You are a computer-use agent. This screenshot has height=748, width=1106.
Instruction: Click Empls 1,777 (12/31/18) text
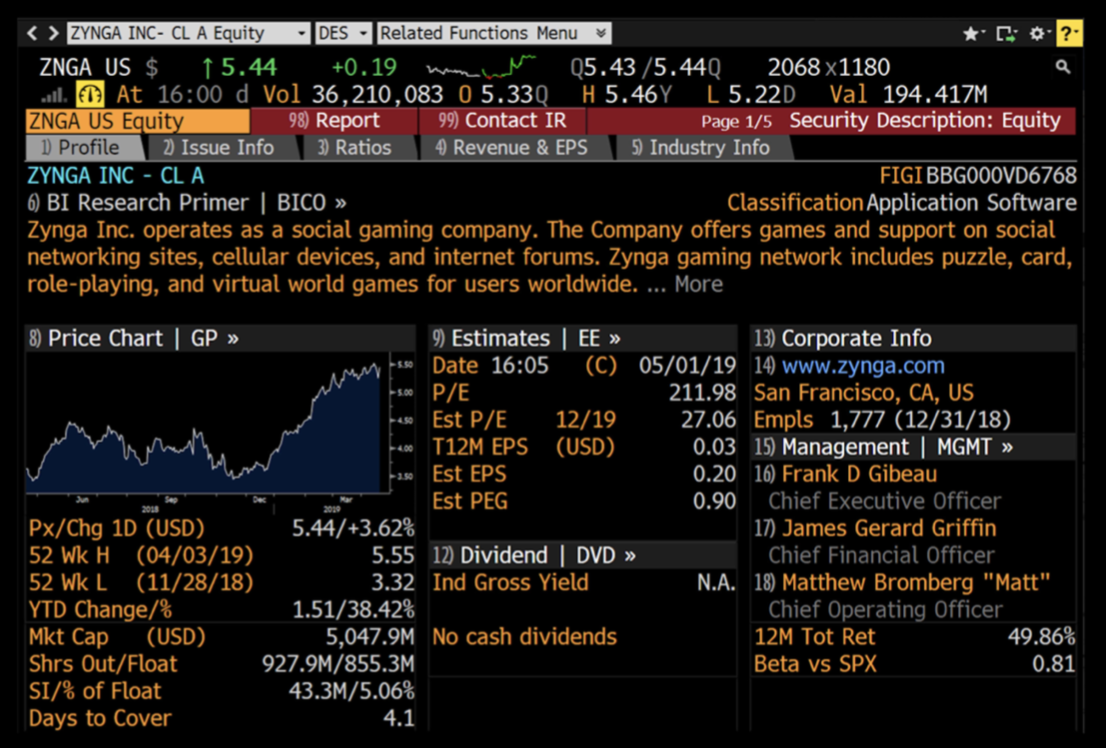[882, 420]
